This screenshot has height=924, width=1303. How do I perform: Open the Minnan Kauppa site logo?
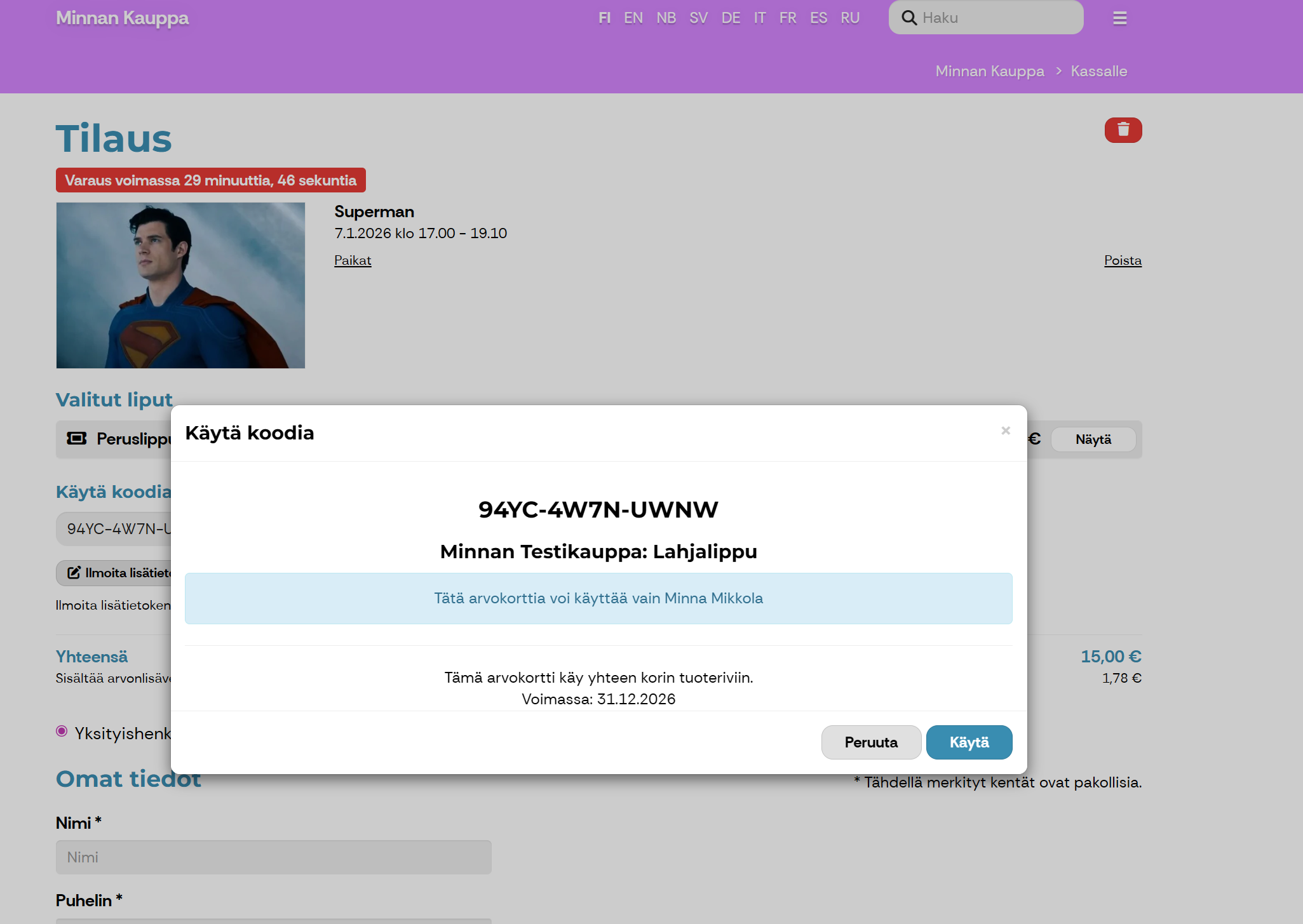[x=122, y=18]
